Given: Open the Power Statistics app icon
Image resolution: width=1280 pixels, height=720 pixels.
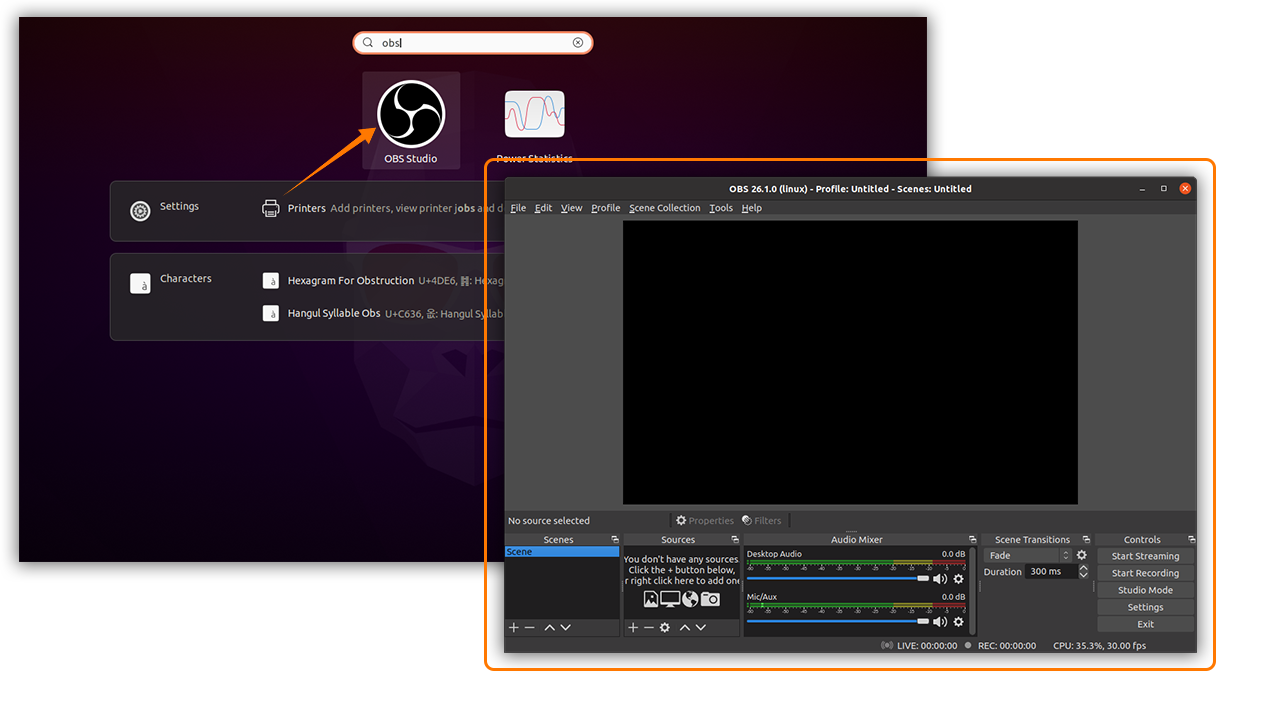Looking at the screenshot, I should (x=535, y=114).
